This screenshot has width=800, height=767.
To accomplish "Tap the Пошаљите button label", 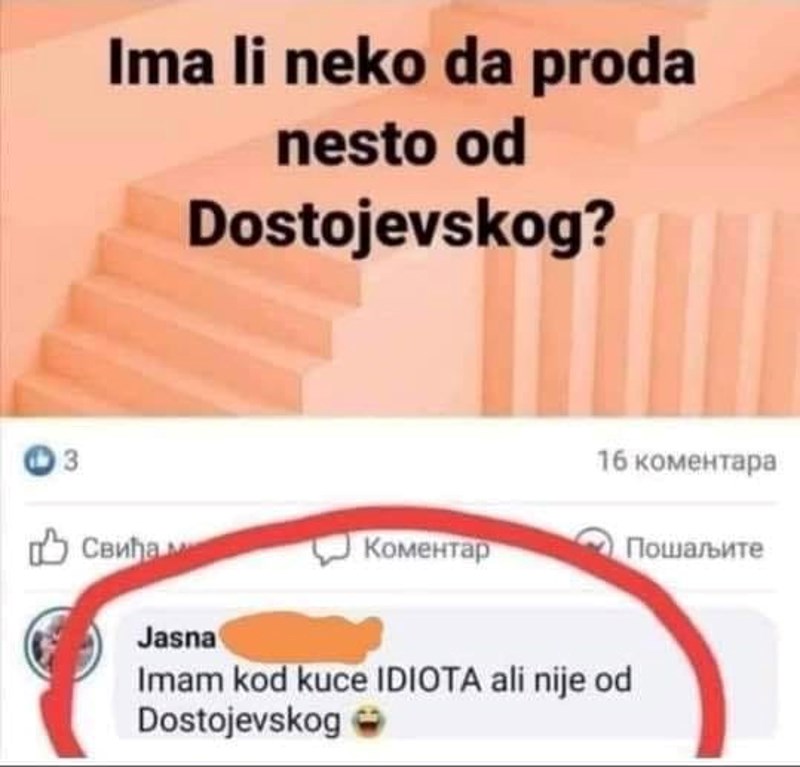I will pos(694,549).
